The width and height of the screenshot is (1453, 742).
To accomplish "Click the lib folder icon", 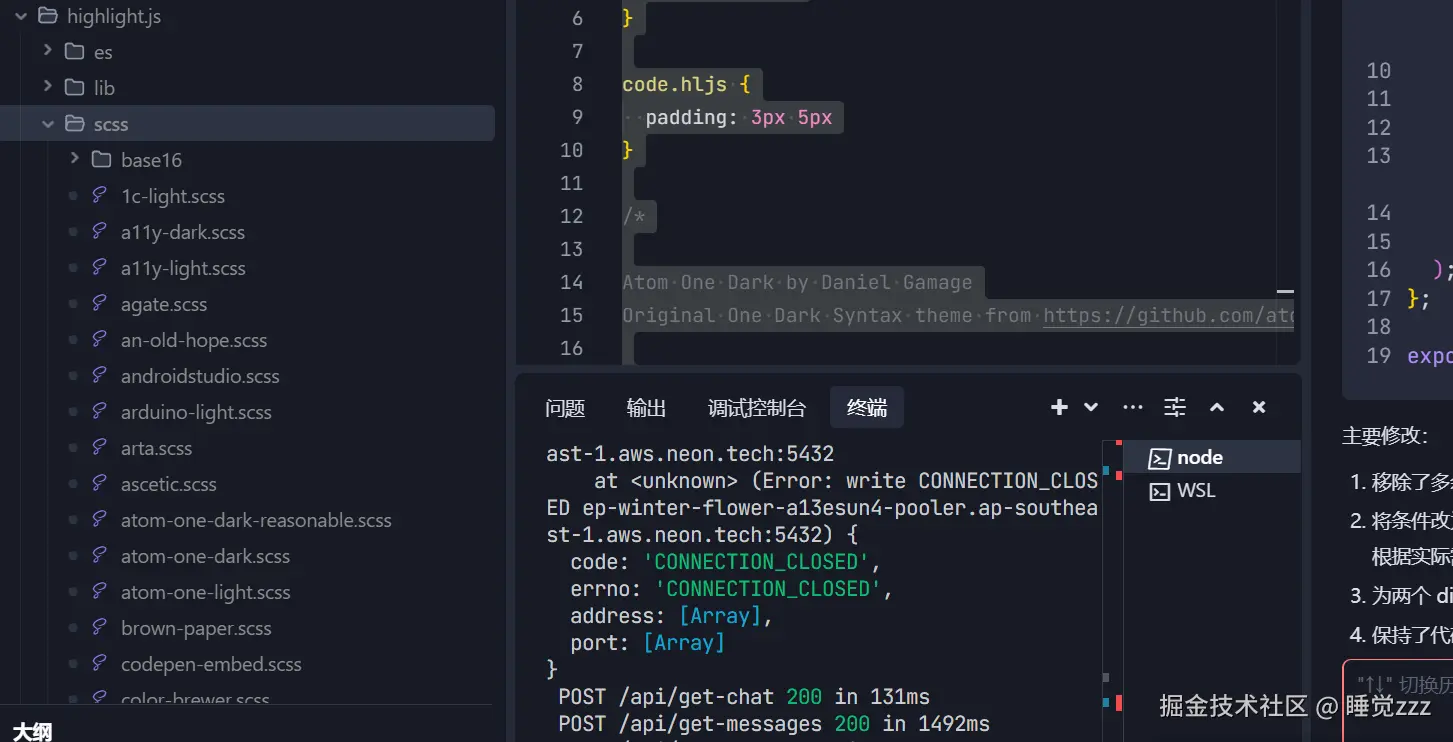I will (74, 87).
